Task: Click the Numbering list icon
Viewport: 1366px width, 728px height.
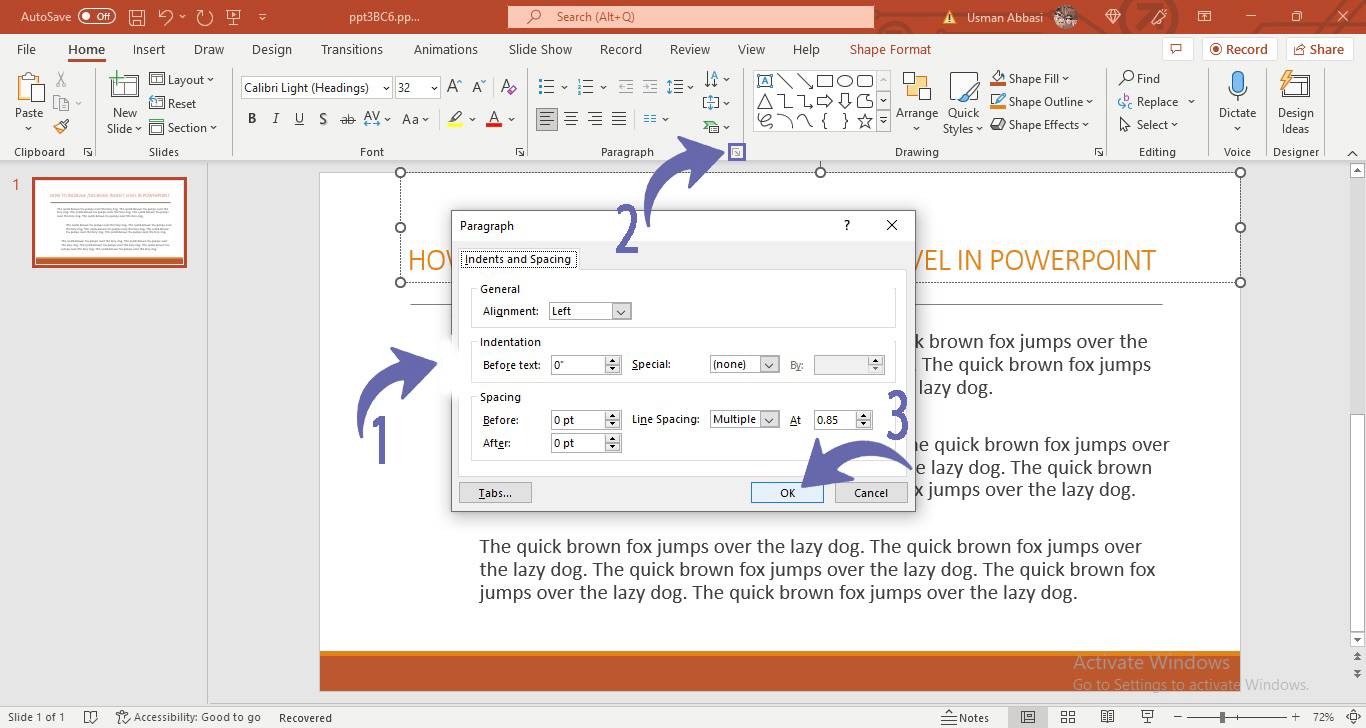Action: [x=586, y=87]
